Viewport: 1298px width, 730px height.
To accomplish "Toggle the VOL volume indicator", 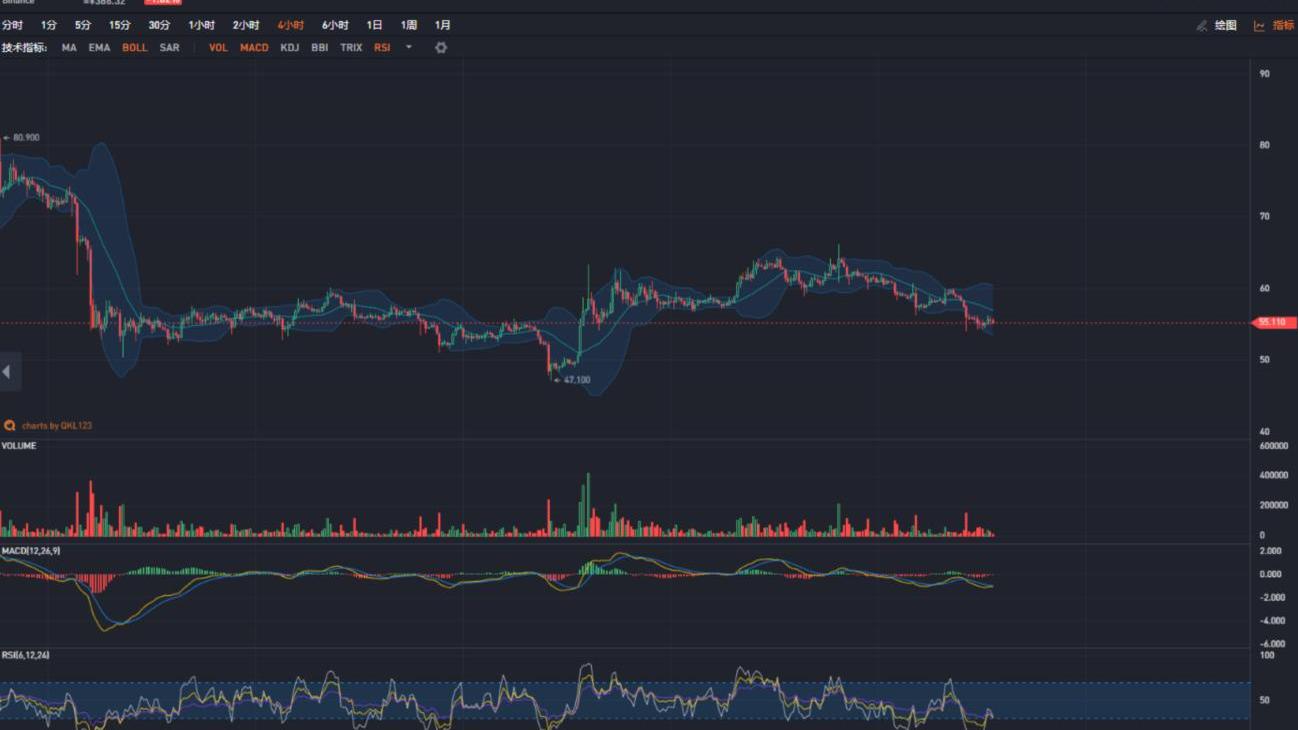I will (218, 48).
